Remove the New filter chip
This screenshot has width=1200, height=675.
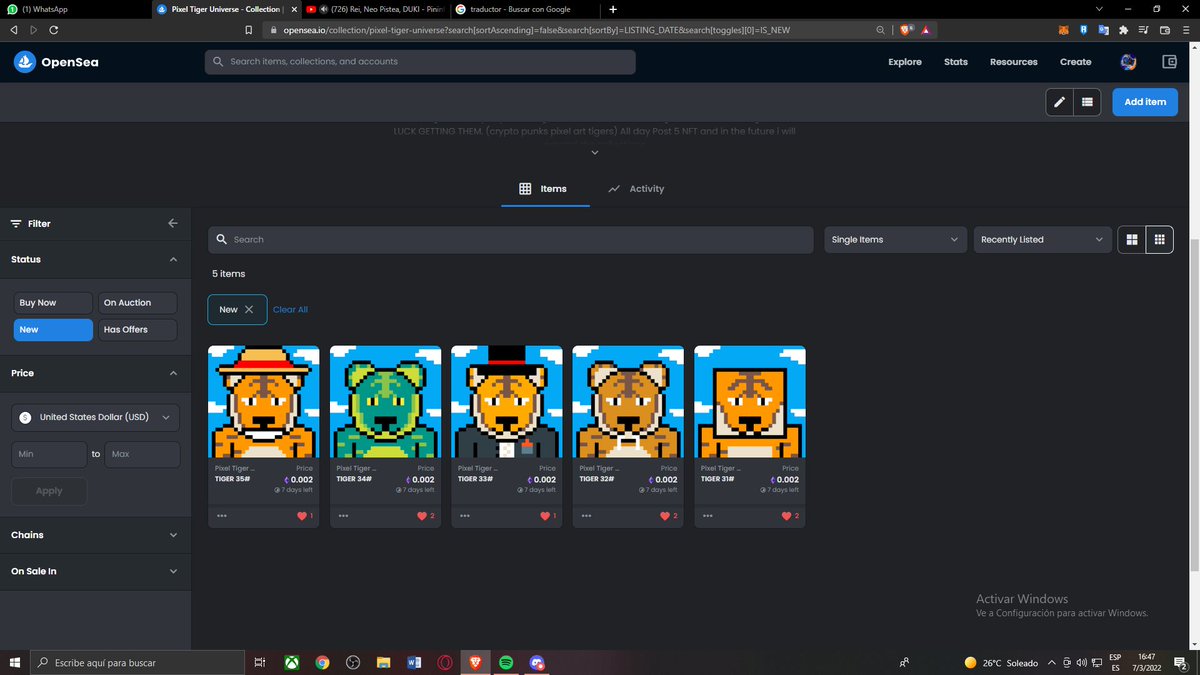249,310
